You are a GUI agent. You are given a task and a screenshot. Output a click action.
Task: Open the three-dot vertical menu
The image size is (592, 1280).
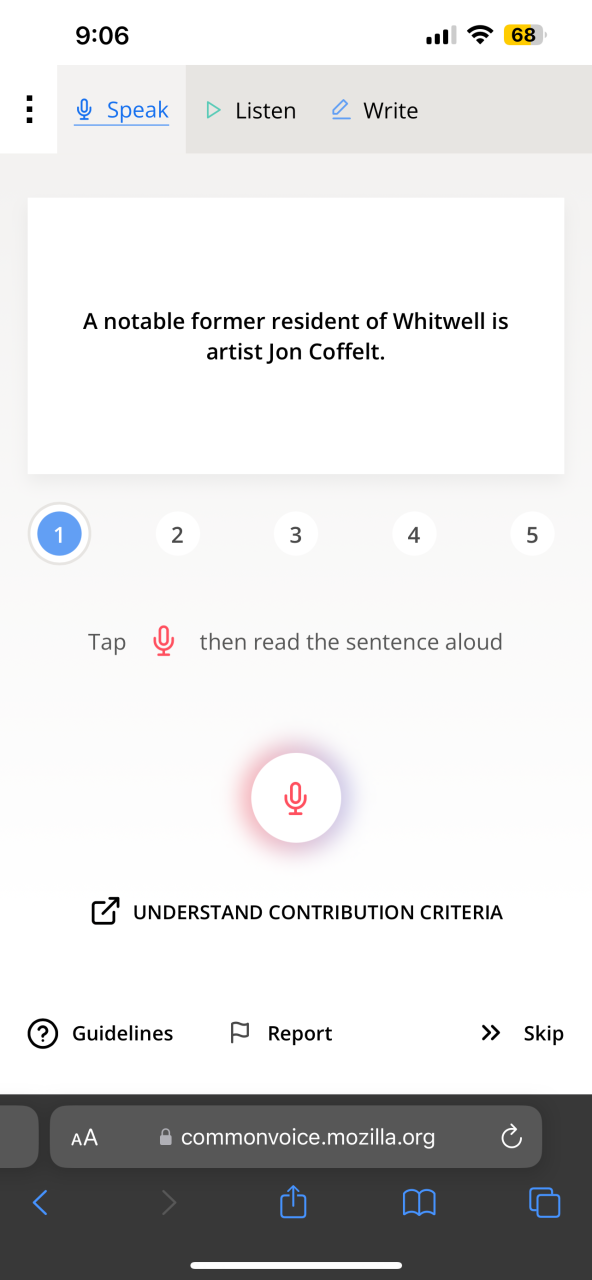(x=29, y=110)
